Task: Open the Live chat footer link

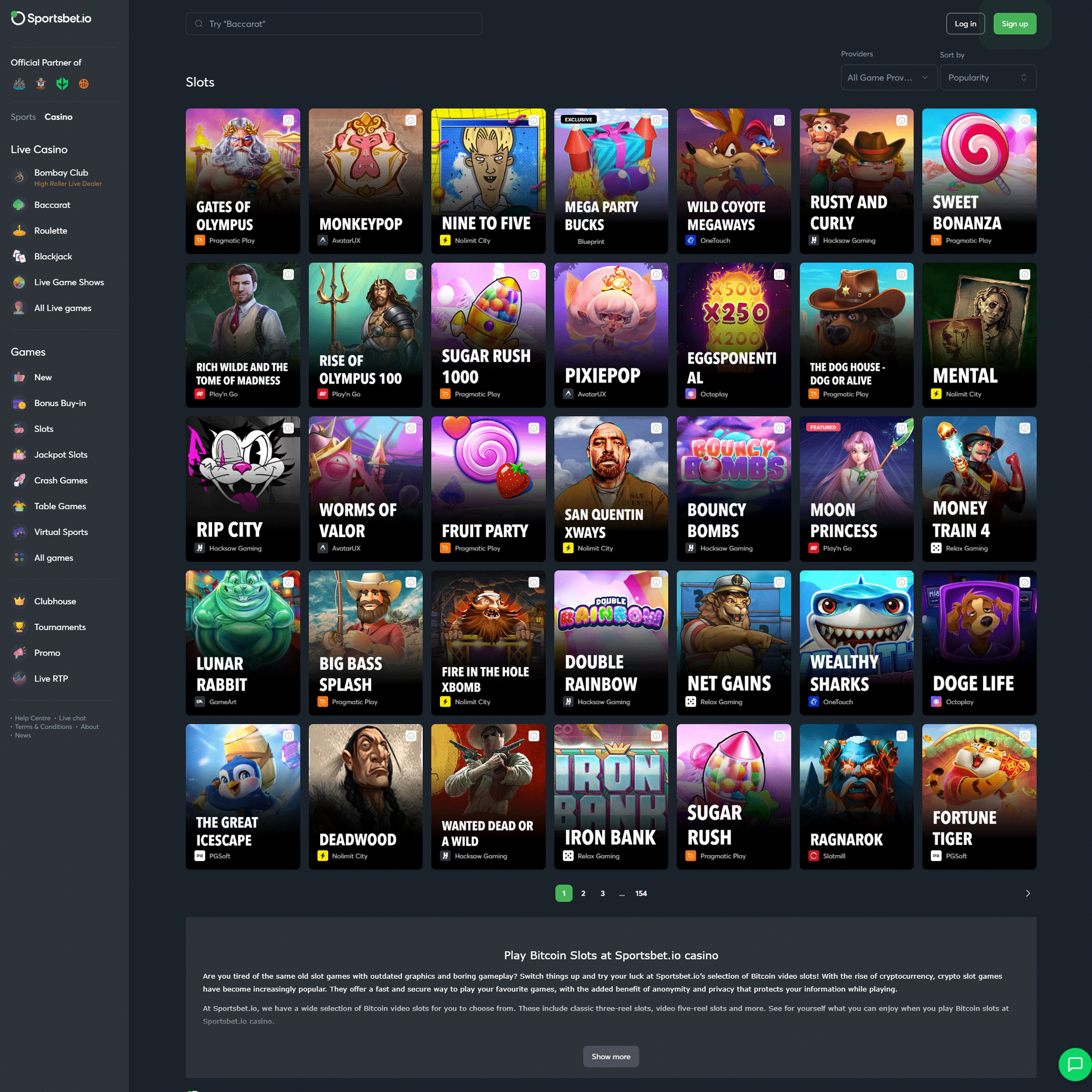Action: 72,718
